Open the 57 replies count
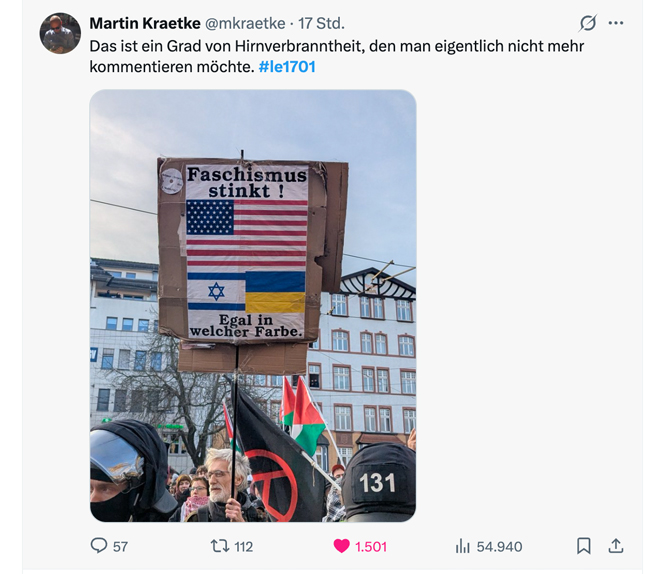The image size is (650, 574). [120, 547]
